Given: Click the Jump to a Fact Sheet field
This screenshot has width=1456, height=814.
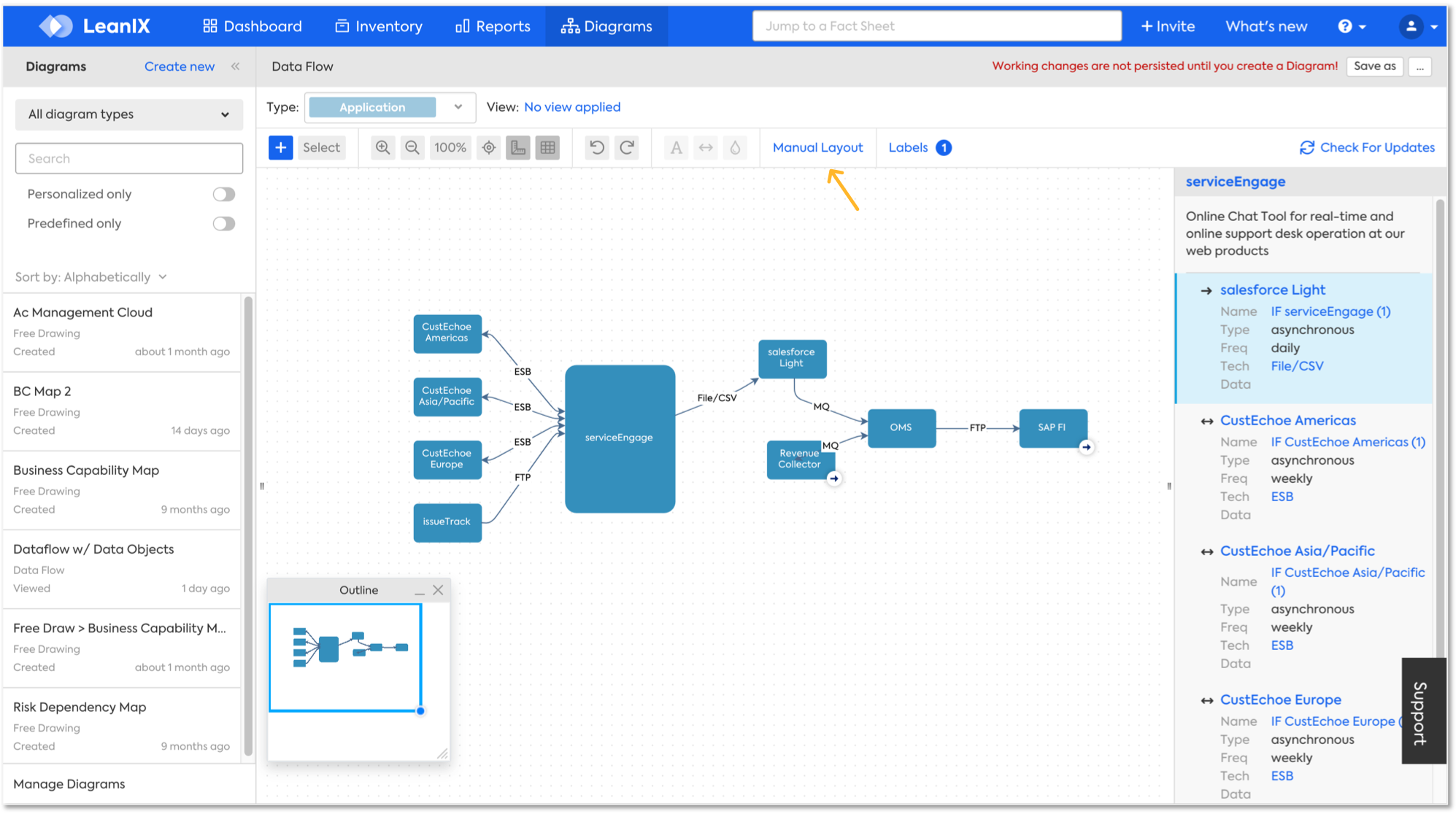Looking at the screenshot, I should 936,26.
